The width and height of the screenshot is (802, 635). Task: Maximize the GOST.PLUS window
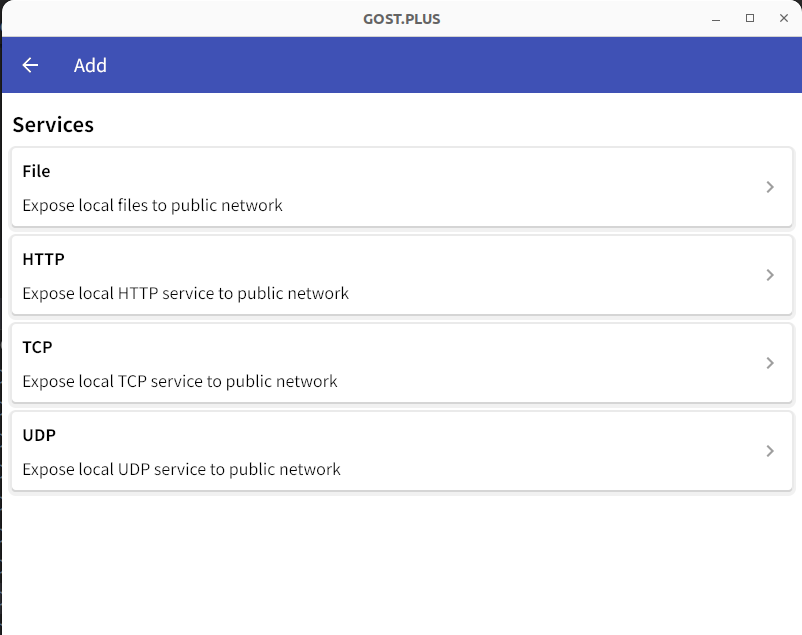[750, 18]
